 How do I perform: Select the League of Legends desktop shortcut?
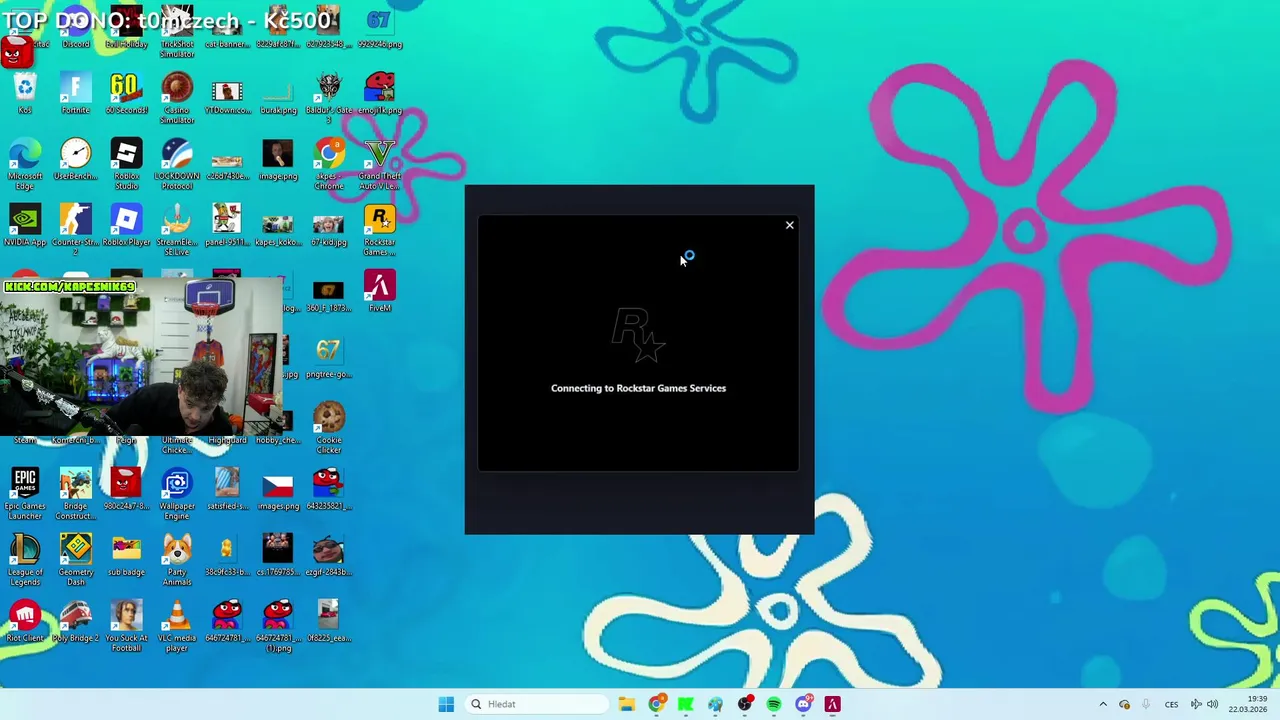25,560
